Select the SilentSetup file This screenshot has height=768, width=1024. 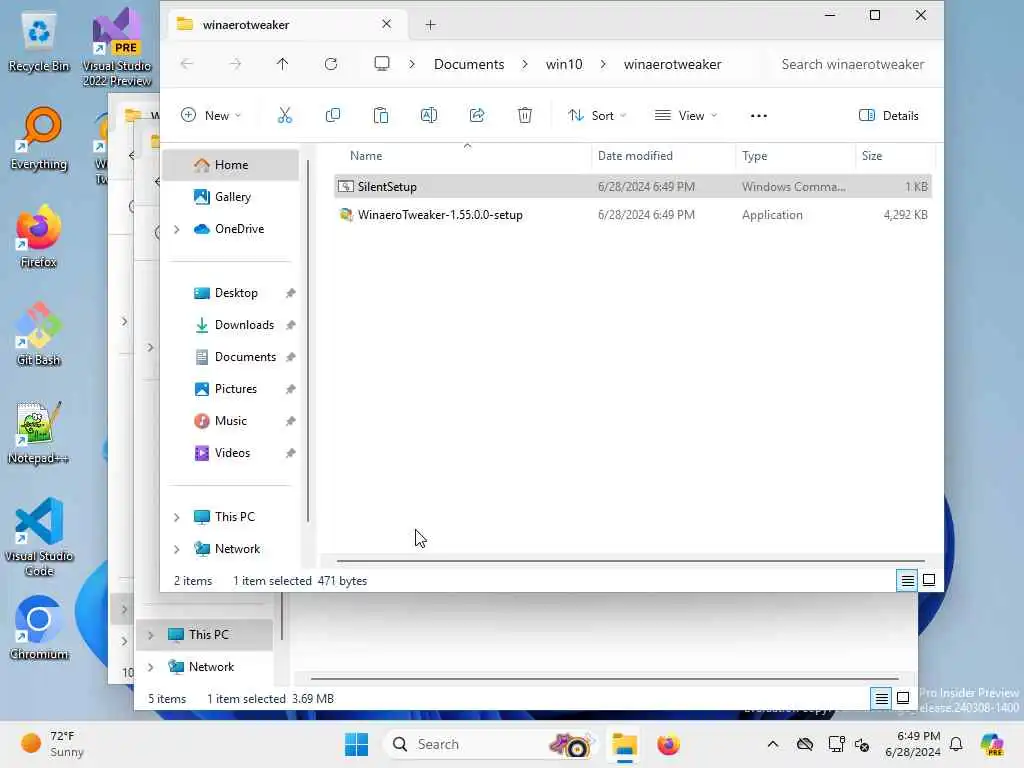[x=632, y=186]
